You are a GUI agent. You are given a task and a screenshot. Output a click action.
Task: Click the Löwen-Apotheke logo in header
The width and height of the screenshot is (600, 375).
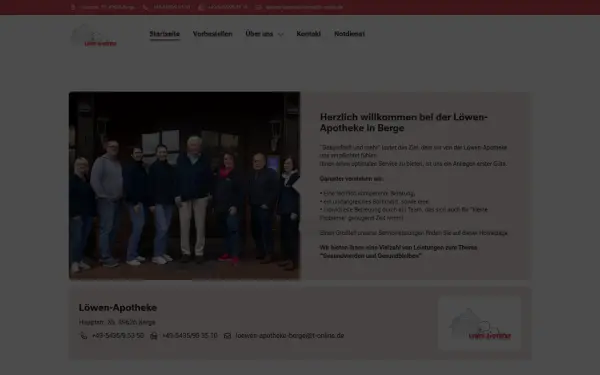click(x=94, y=36)
